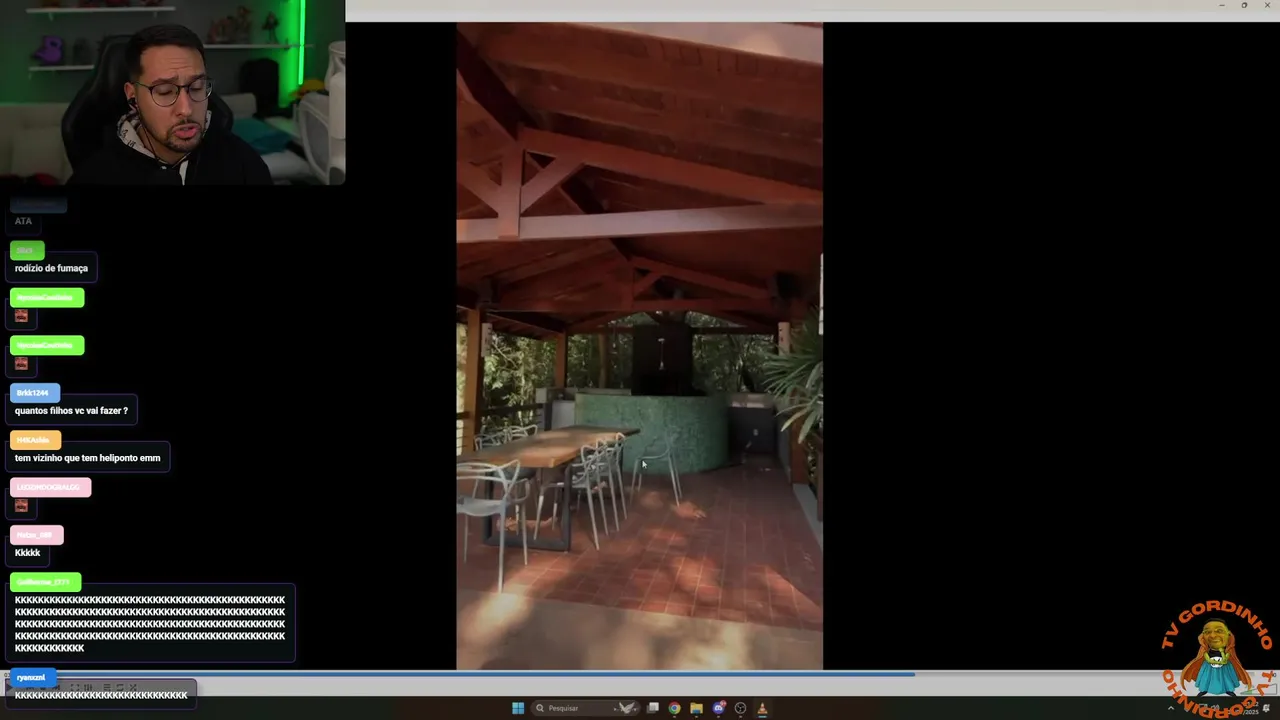This screenshot has height=720, width=1280.
Task: Select the username ryanxznl in chat
Action: [31, 678]
